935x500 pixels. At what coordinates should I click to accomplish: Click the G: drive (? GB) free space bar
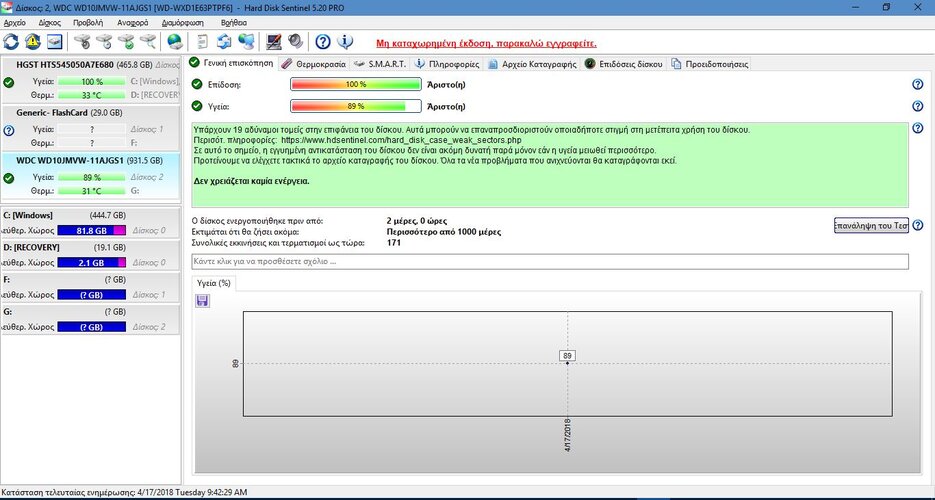[x=92, y=327]
